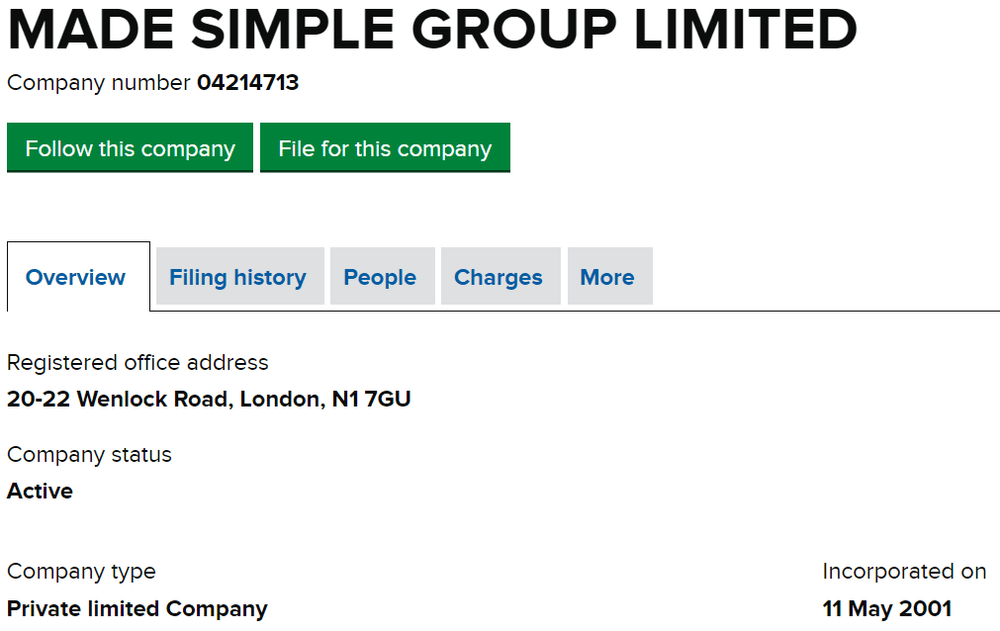The image size is (1000, 631).
Task: View the Charges tab
Action: (500, 276)
